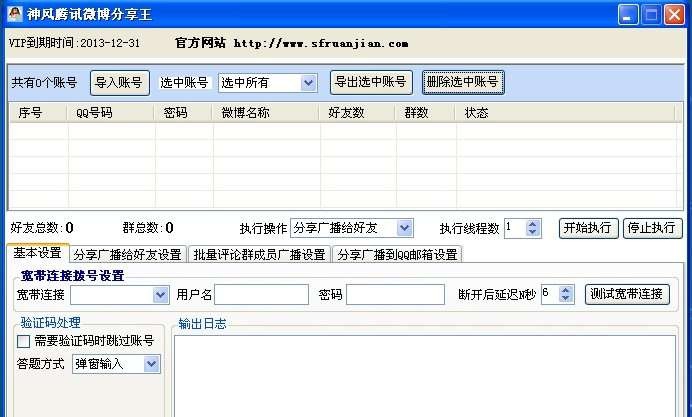
Task: Click the 用户名 input field
Action: click(261, 294)
